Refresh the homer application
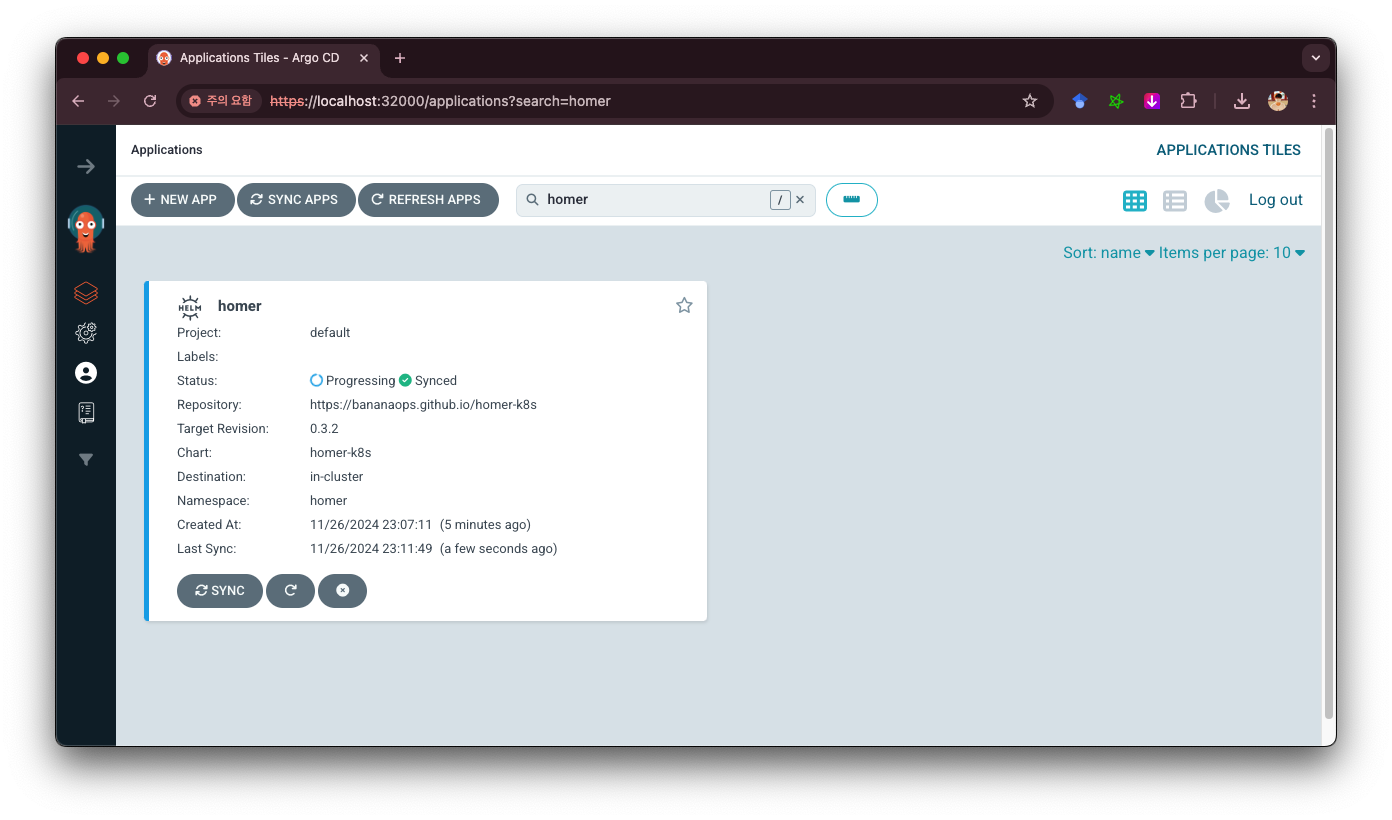This screenshot has width=1392, height=820. point(290,591)
